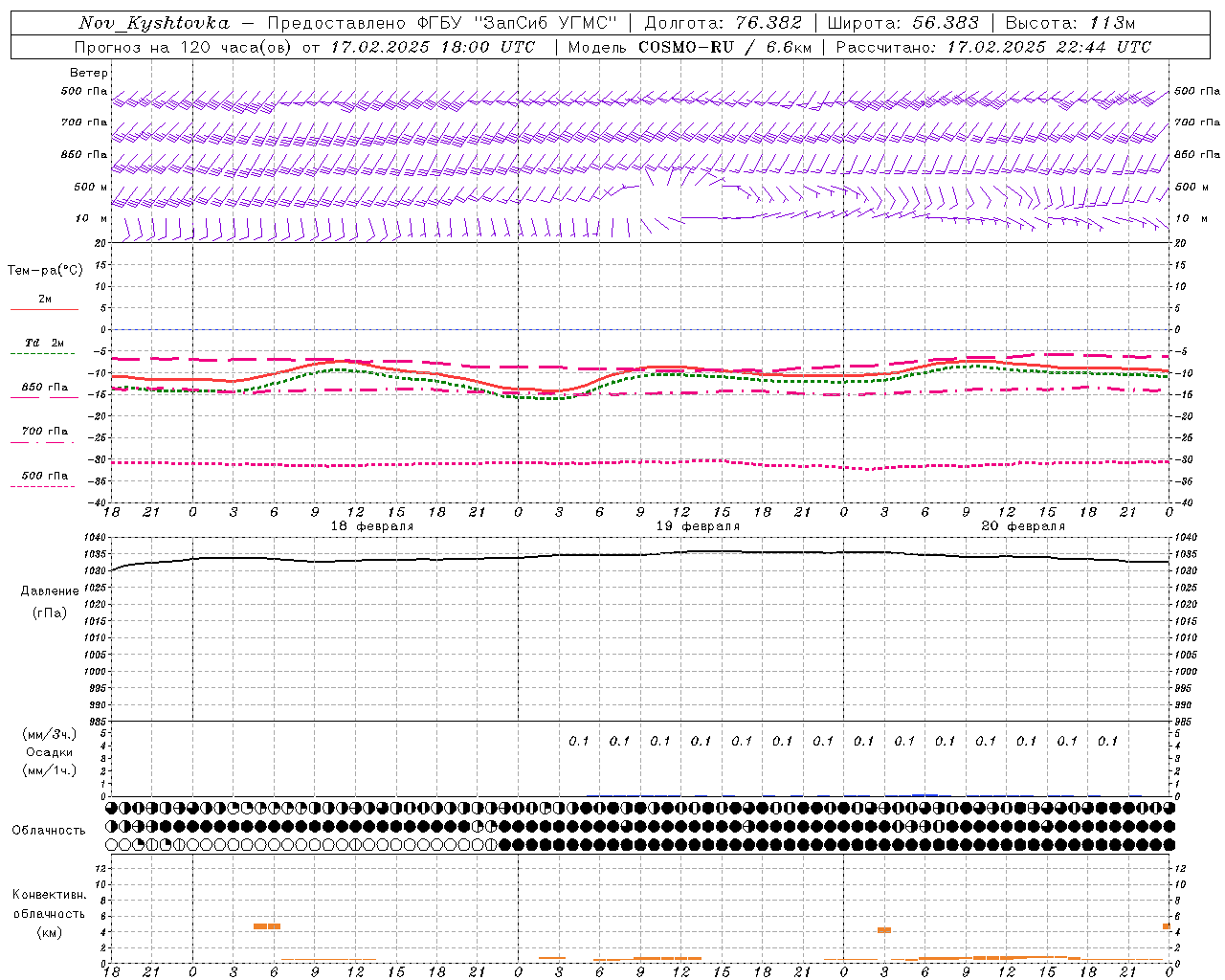The image size is (1225, 980).
Task: Click the (км) convective cloud unit label
Action: click(49, 932)
